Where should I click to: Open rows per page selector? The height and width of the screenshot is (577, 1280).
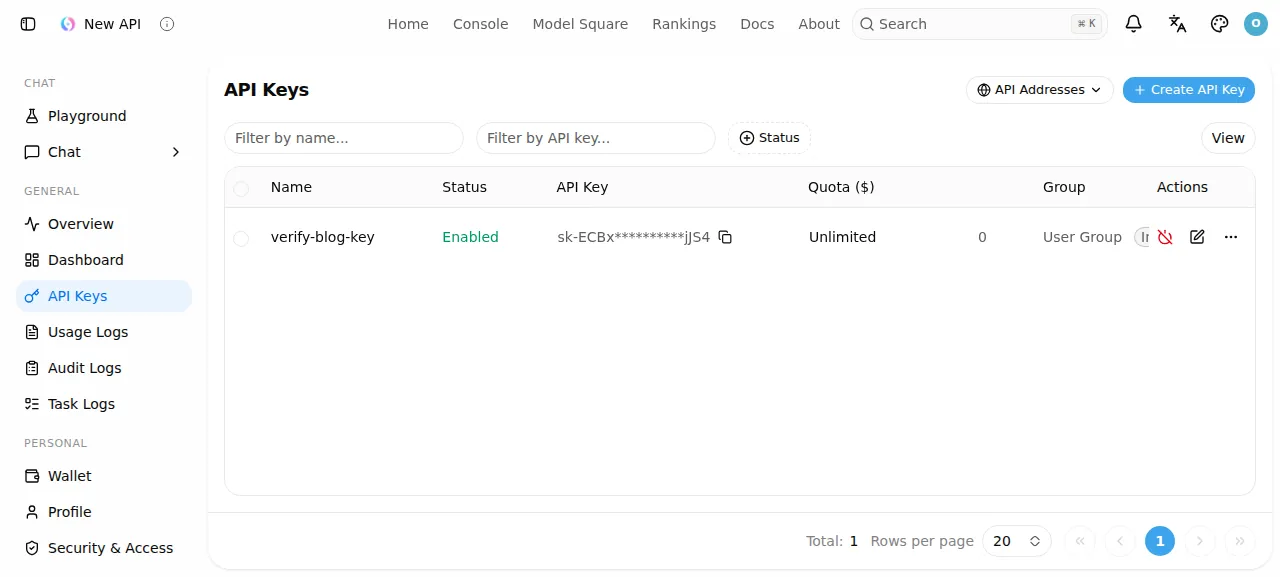click(1017, 541)
